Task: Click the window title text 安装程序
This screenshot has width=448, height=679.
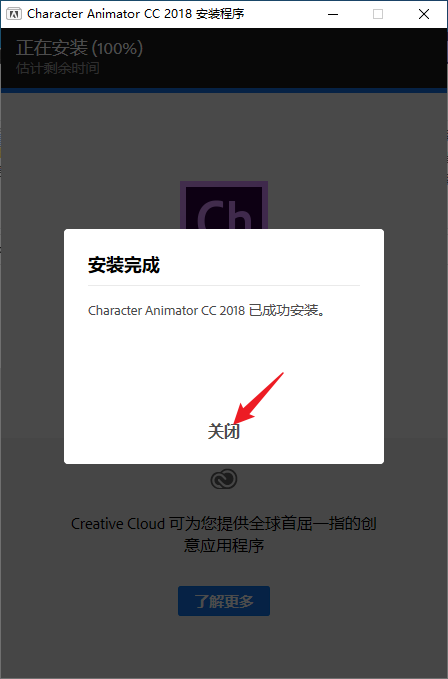Action: [220, 14]
